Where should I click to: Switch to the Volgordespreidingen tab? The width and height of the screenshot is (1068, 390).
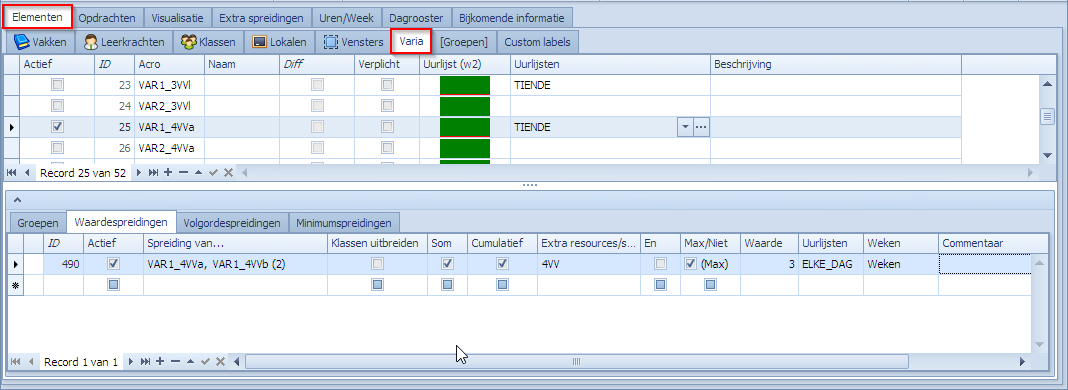click(232, 223)
